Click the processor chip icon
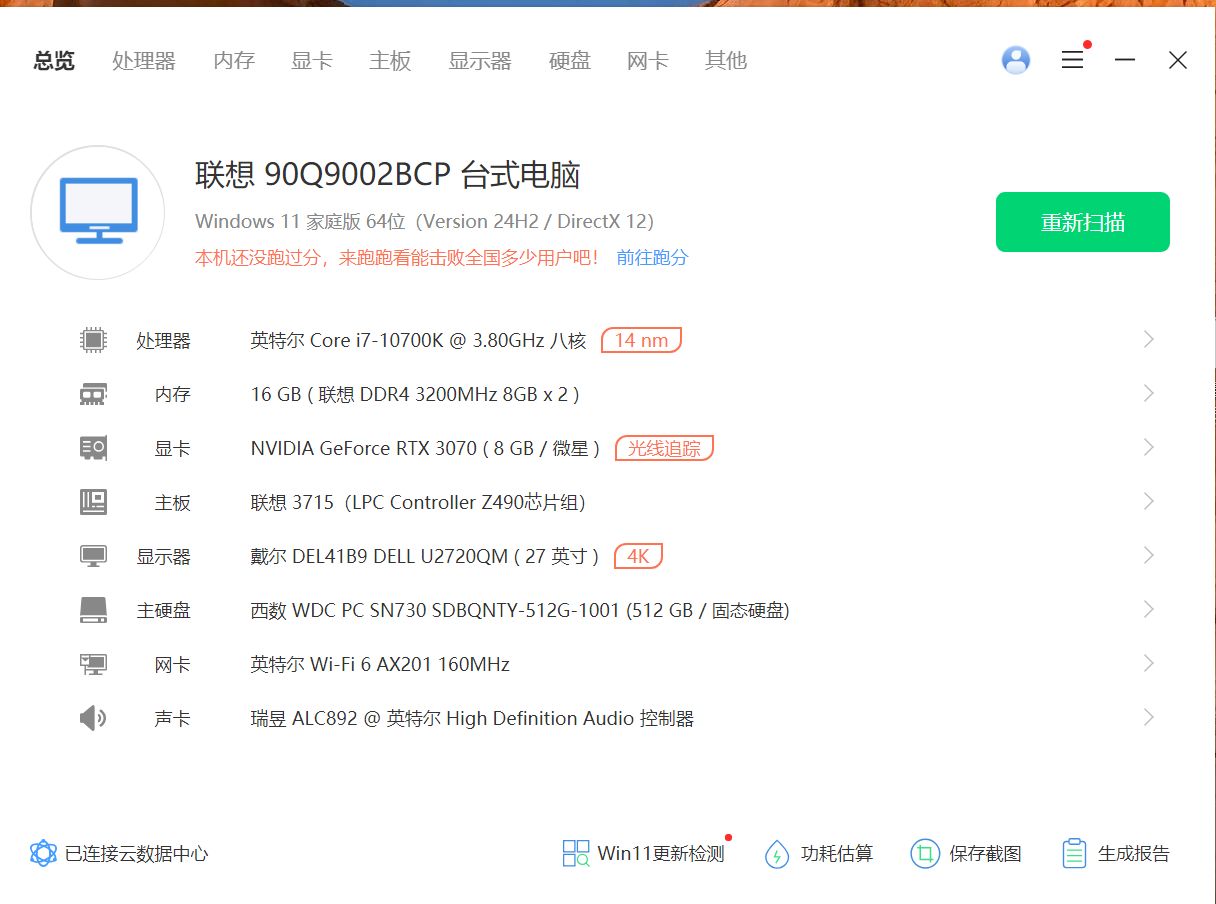The image size is (1216, 904). (x=93, y=340)
